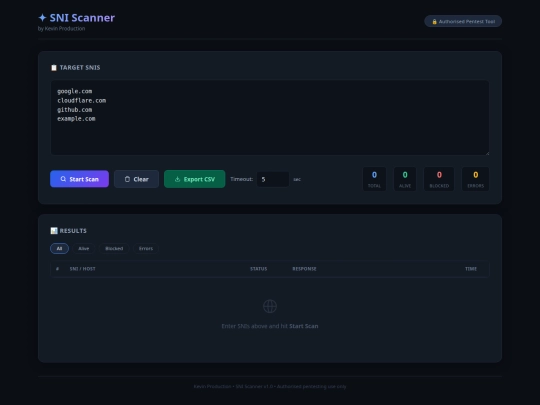Click the Blocked count stat box
This screenshot has height=405, width=540.
tap(439, 179)
